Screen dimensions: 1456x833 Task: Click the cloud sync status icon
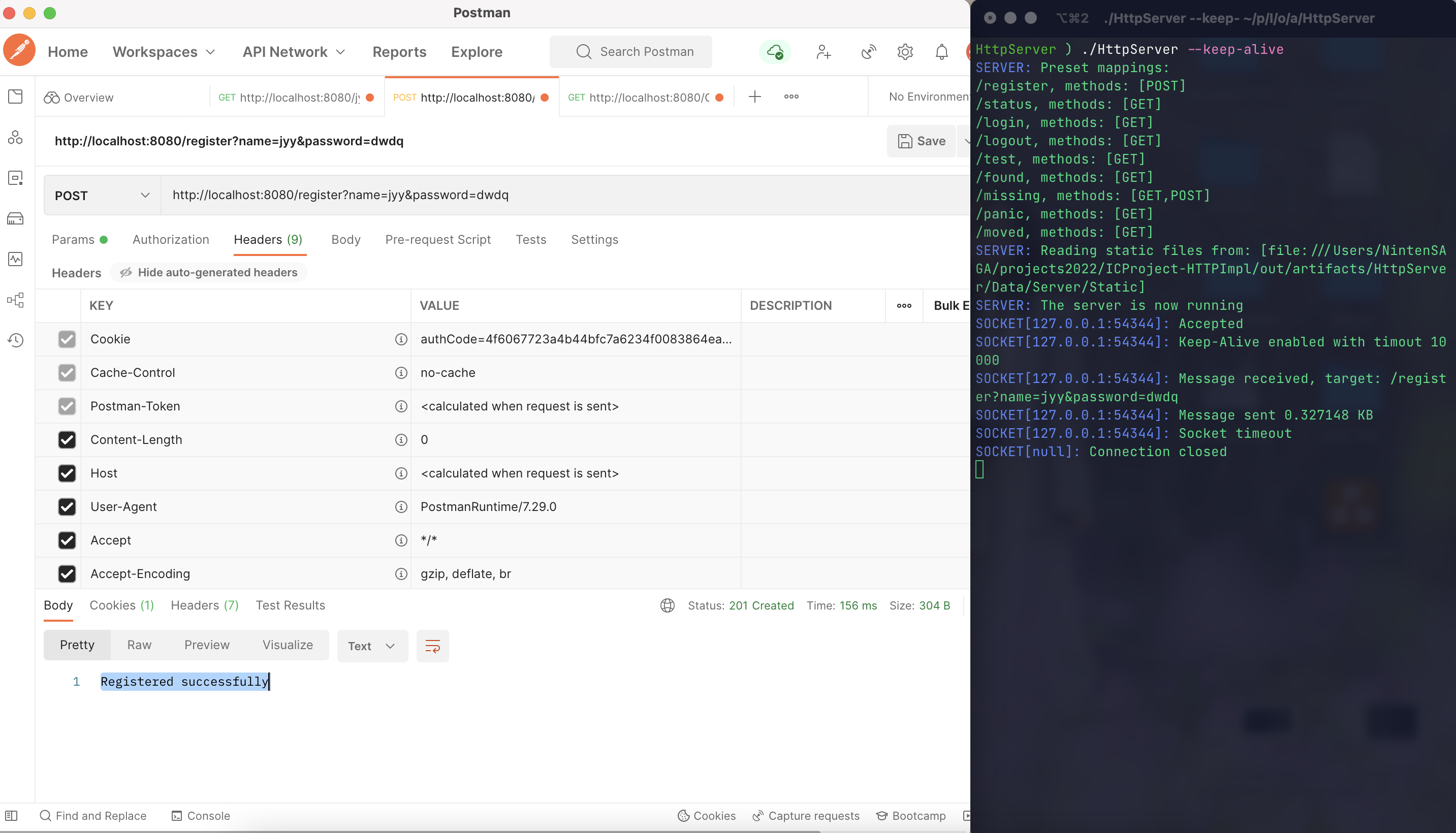coord(775,52)
